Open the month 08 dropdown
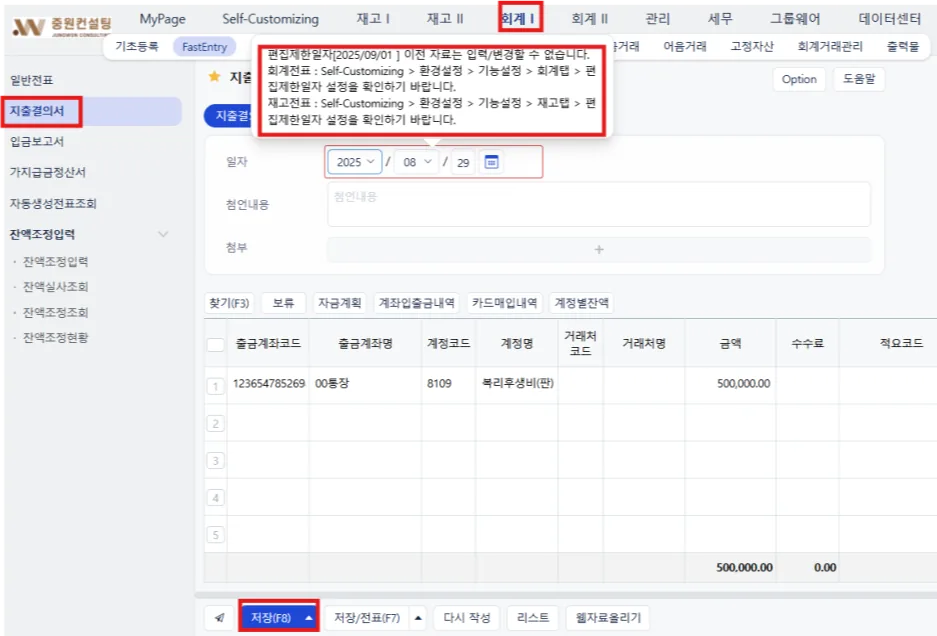This screenshot has height=636, width=937. tap(417, 162)
